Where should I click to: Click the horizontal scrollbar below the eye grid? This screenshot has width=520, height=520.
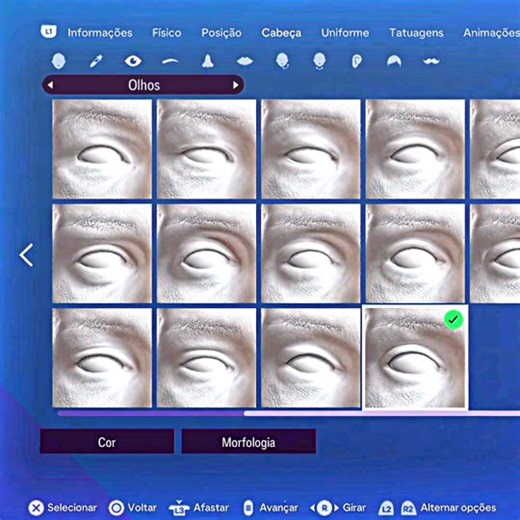(x=289, y=413)
